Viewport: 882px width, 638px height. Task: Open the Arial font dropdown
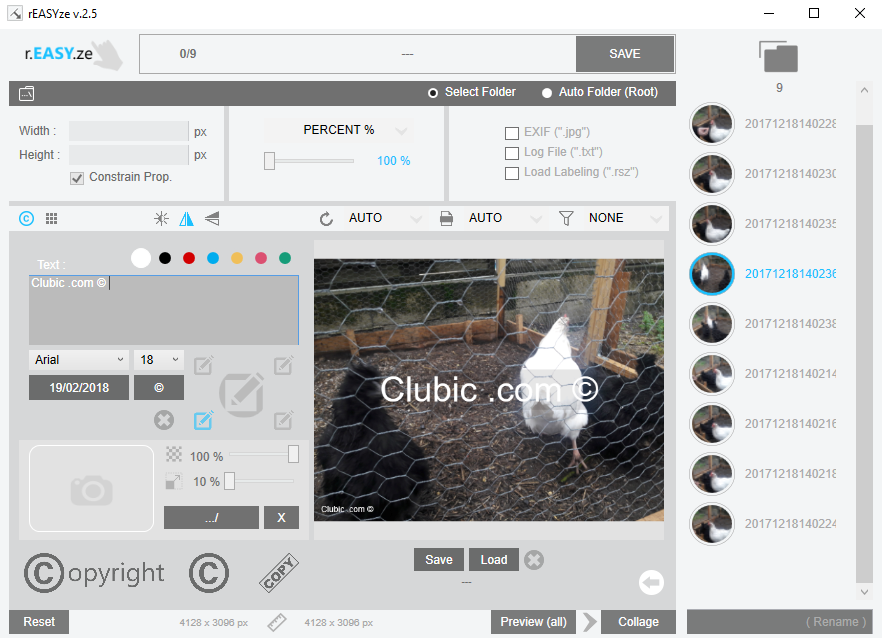[x=79, y=360]
